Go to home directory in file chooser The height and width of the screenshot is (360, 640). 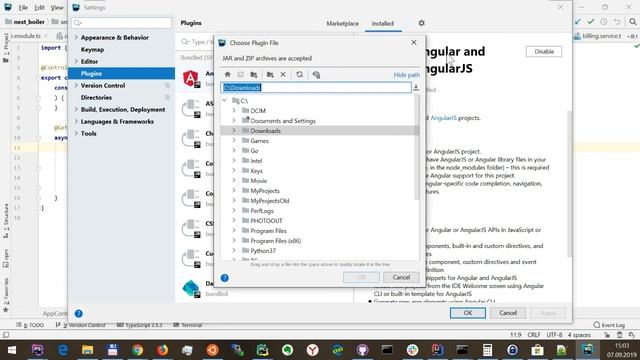tap(227, 74)
